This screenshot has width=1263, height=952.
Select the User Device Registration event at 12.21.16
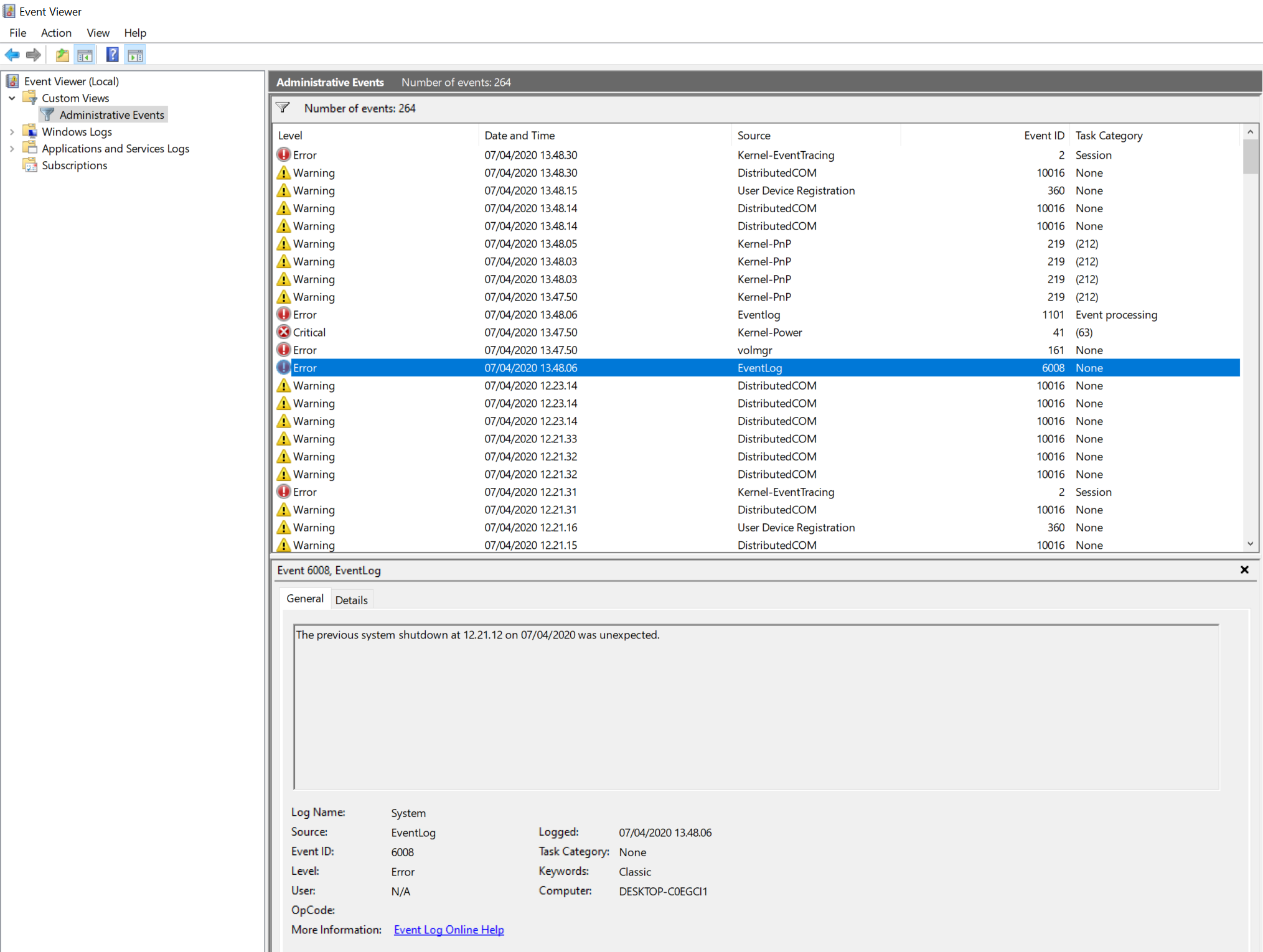[x=758, y=527]
